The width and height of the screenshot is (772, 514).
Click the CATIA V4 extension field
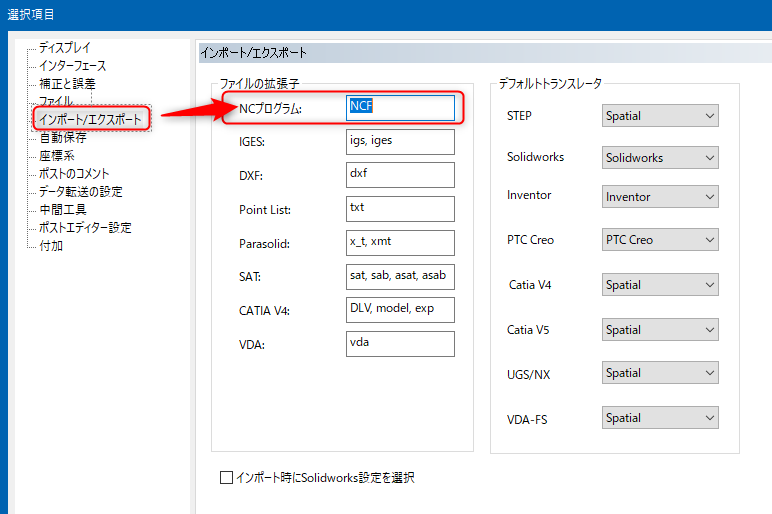pos(399,309)
